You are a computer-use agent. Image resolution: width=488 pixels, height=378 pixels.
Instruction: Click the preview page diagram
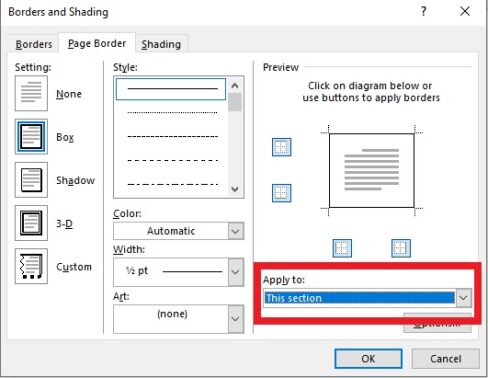point(372,170)
